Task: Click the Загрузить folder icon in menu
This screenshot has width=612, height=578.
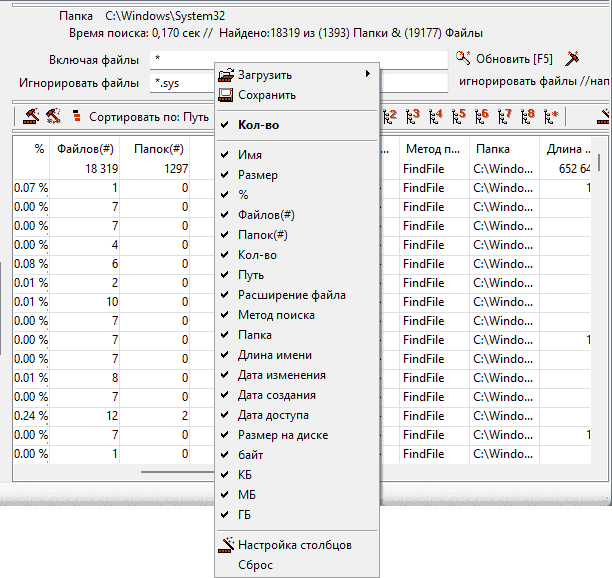Action: pos(226,75)
